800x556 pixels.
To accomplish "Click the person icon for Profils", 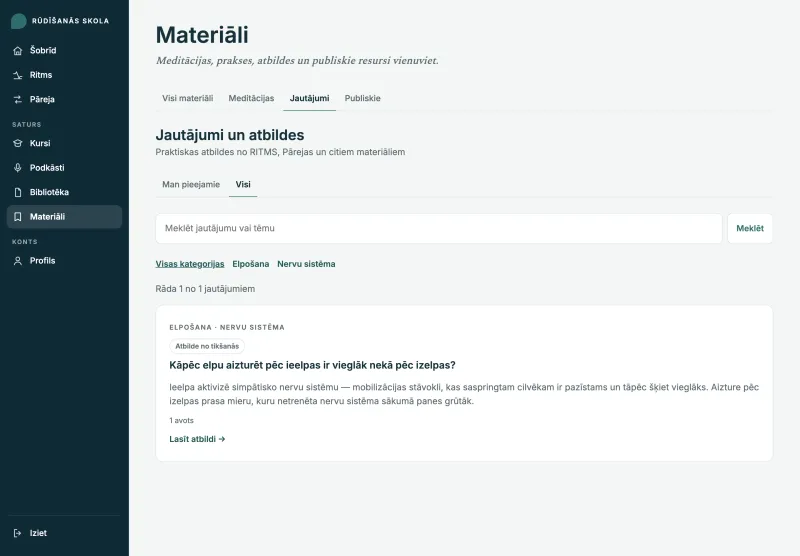I will [18, 261].
